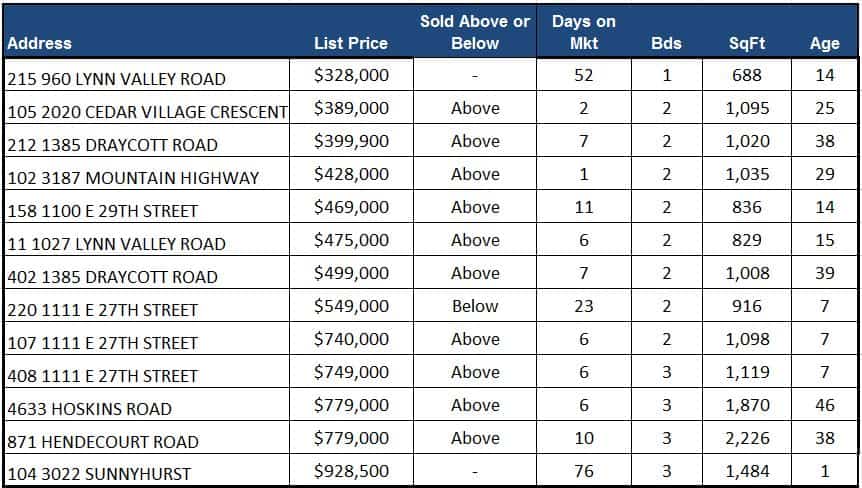Screen dimensions: 862x488
Task: Select the $928,500 list price cell
Action: point(351,472)
